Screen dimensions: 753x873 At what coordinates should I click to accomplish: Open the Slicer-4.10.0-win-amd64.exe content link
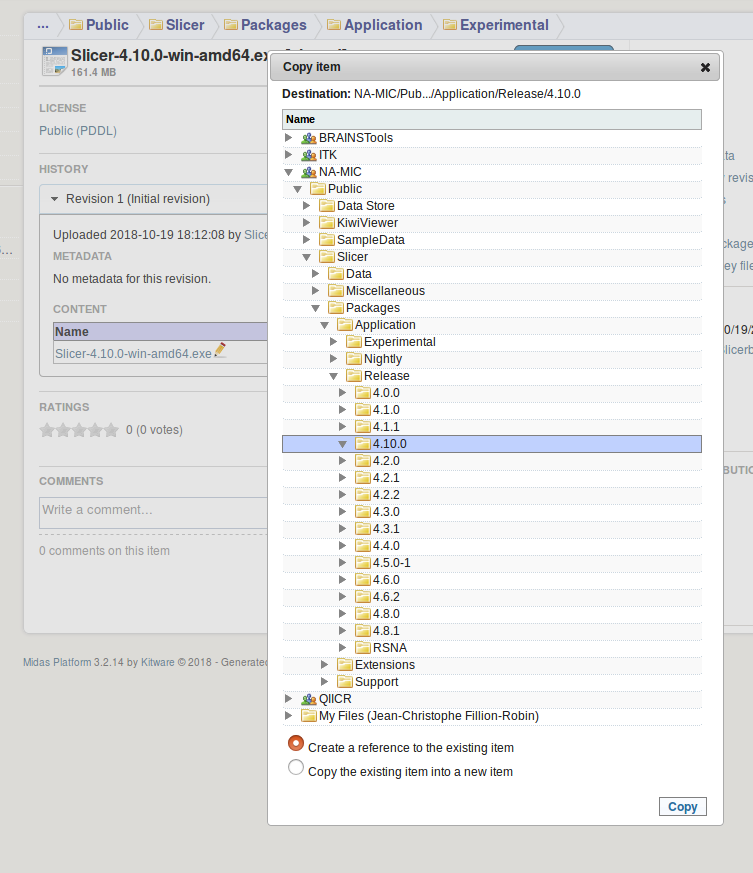click(133, 353)
